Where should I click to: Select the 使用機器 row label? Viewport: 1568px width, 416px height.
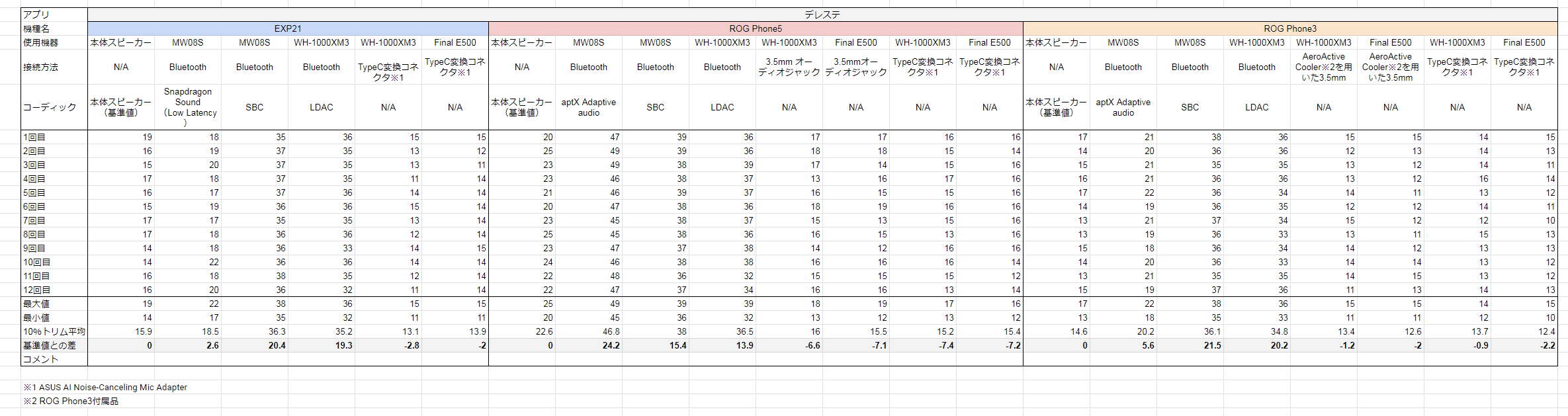pos(54,42)
